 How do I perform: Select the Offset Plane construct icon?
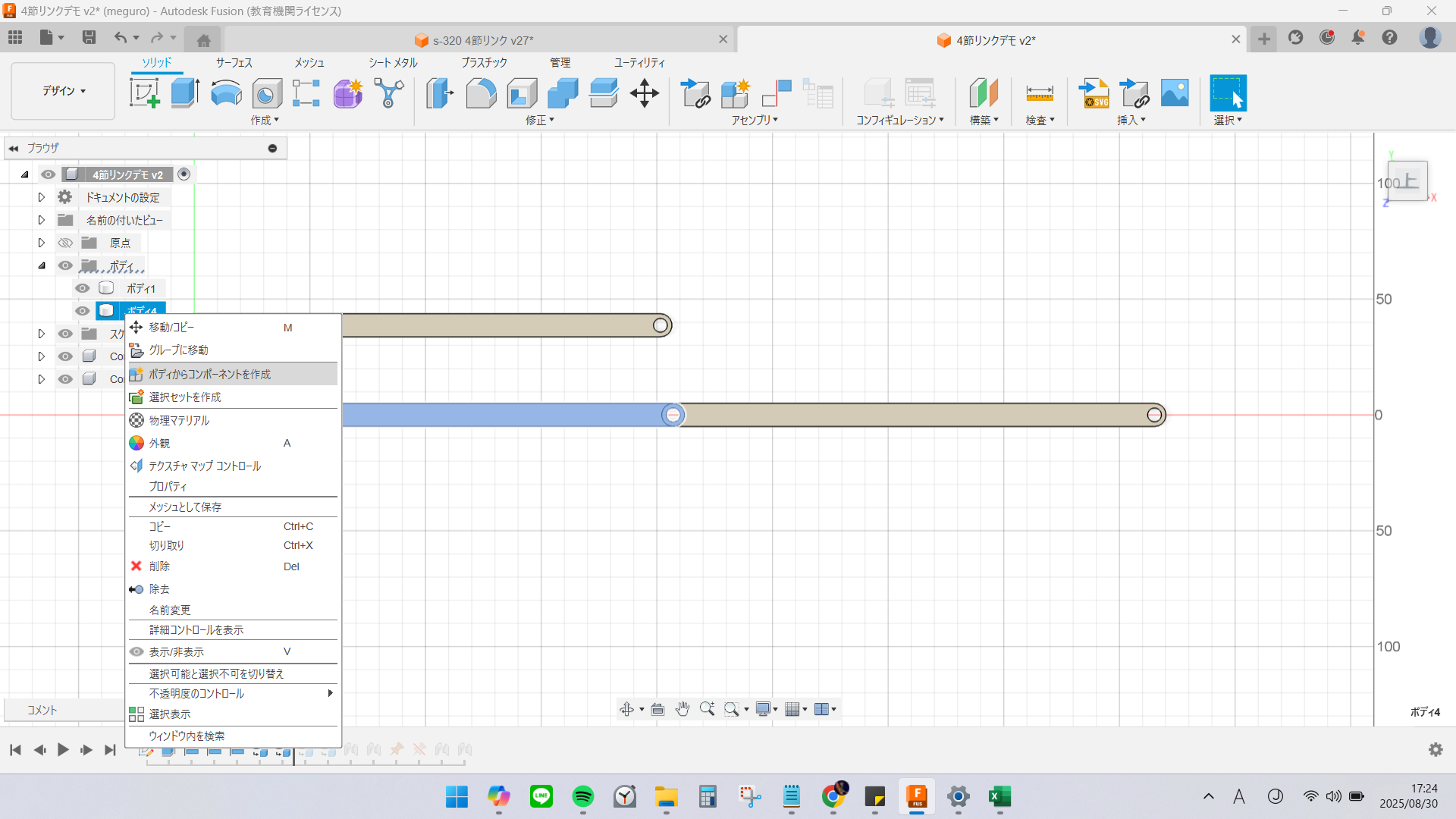click(x=984, y=93)
